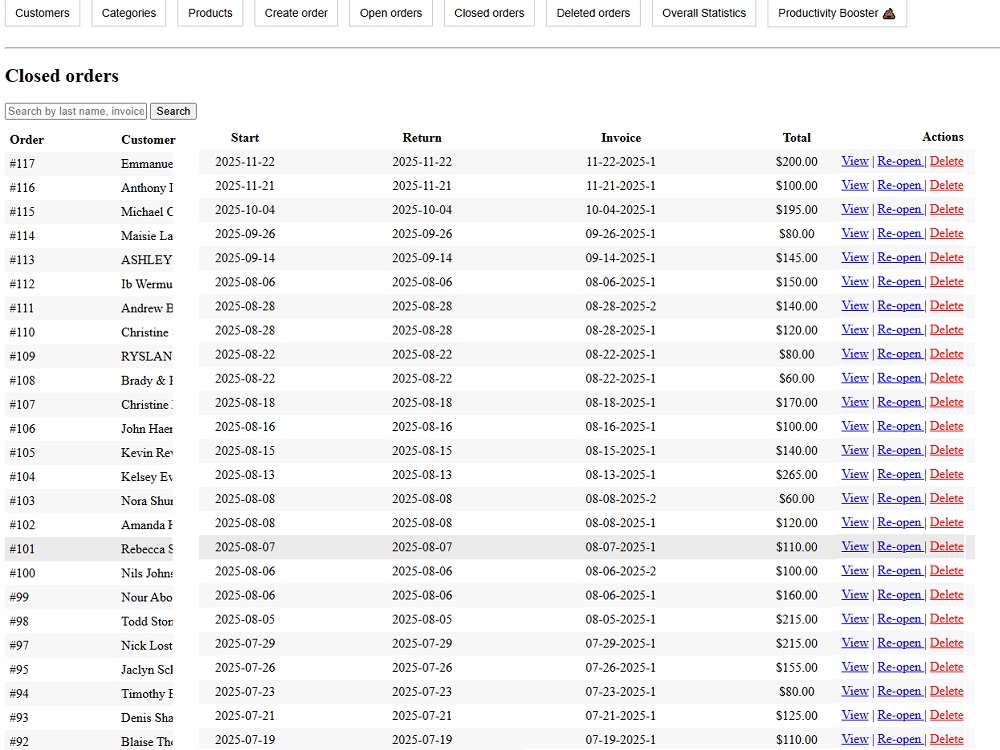This screenshot has height=750, width=1000.
Task: View order #102
Action: coord(855,522)
